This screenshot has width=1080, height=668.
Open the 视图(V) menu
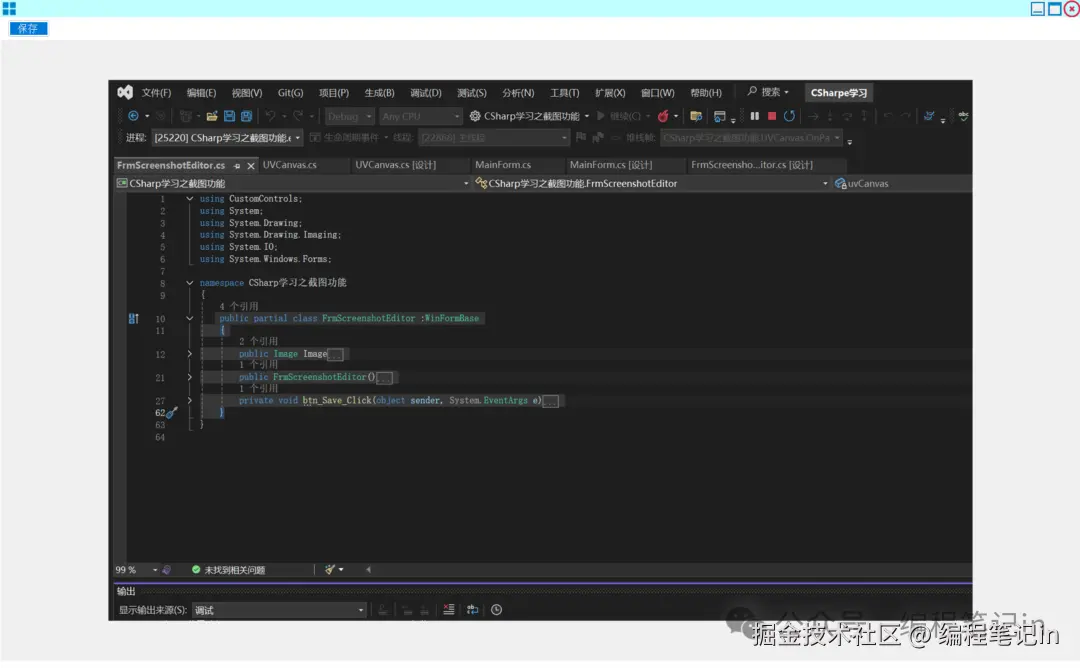(x=247, y=93)
